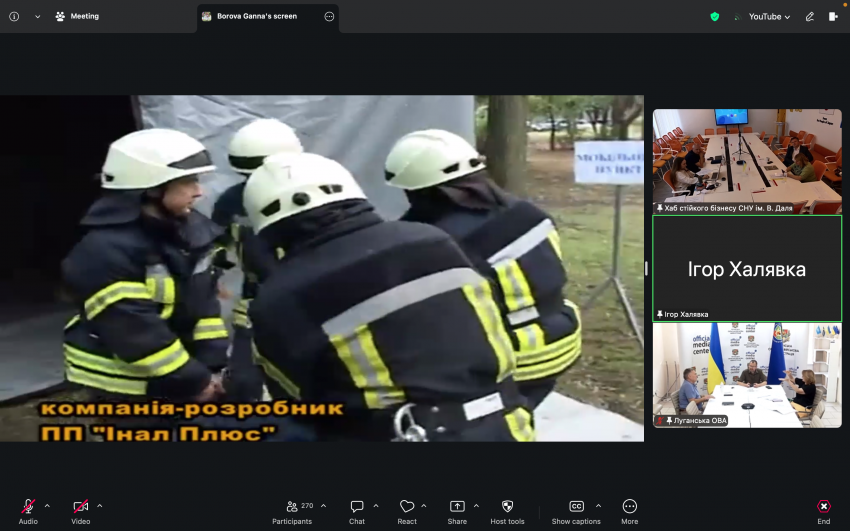Click the shared screen video area

tap(322, 268)
